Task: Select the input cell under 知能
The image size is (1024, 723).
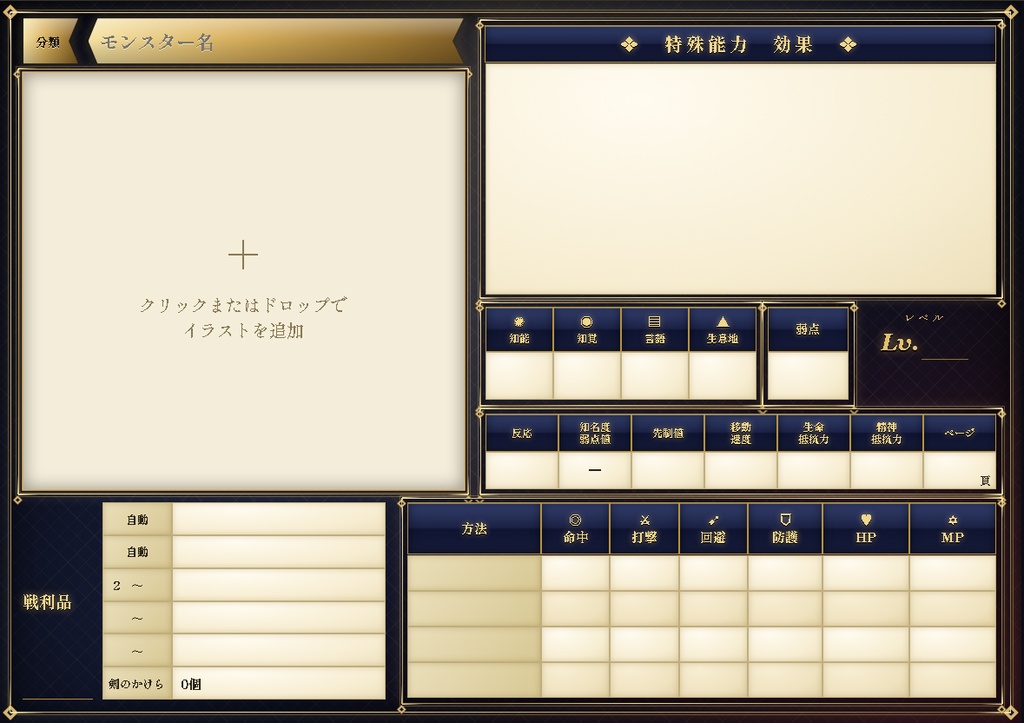Action: 519,375
